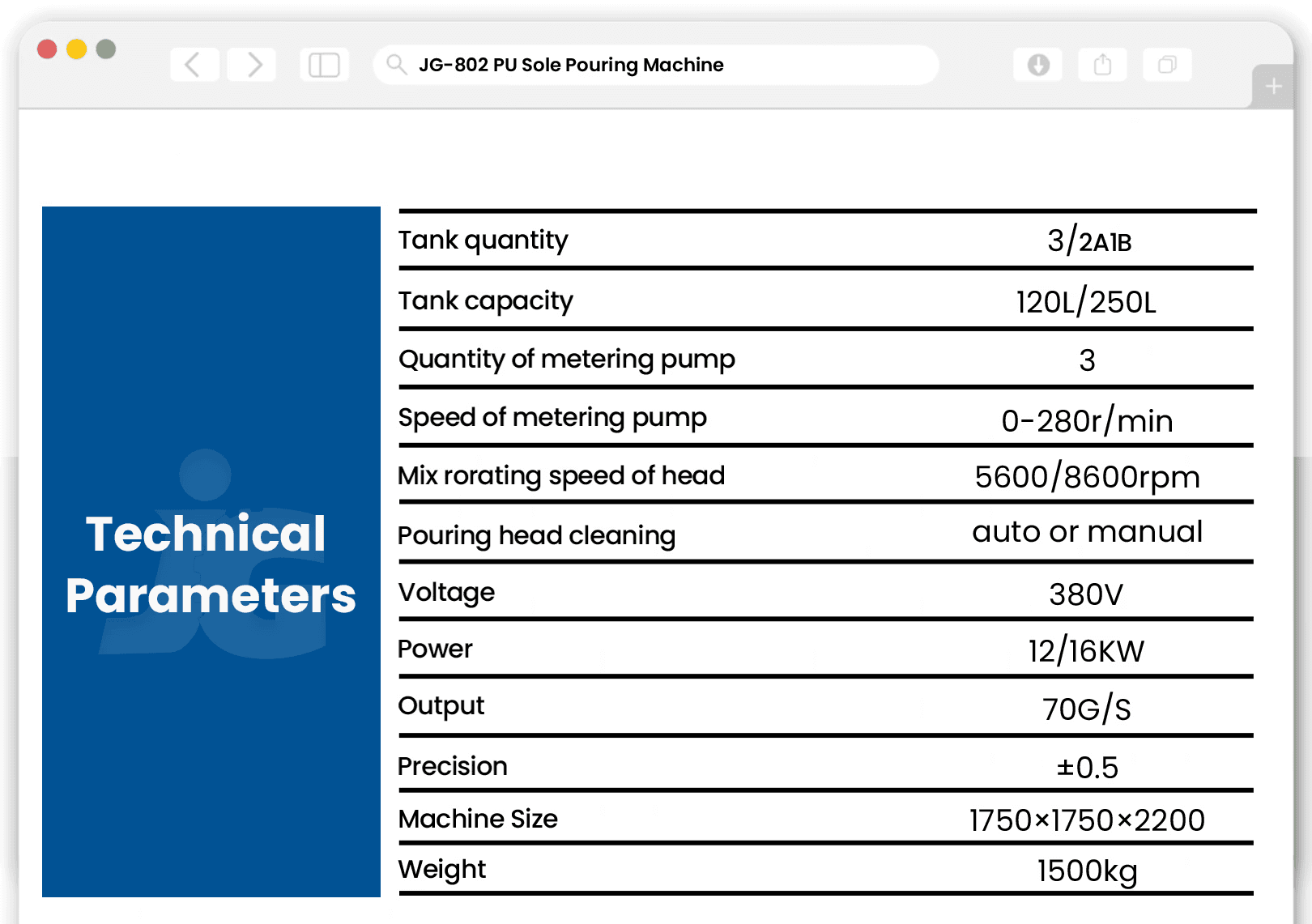Click the 1500kg weight value
1312x924 pixels.
click(x=1086, y=870)
